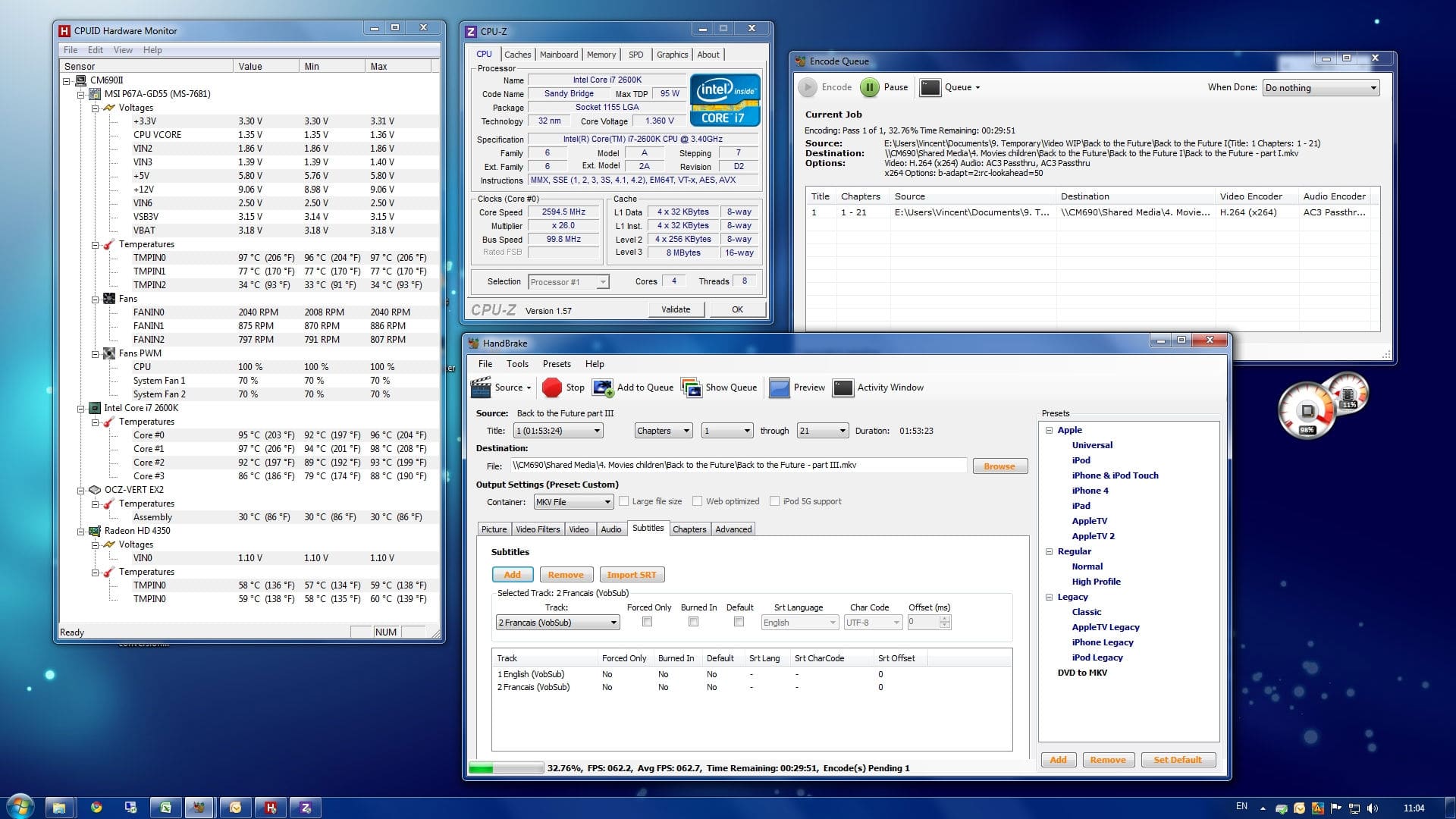The height and width of the screenshot is (819, 1456).
Task: Enable the Large file size checkbox
Action: [624, 501]
